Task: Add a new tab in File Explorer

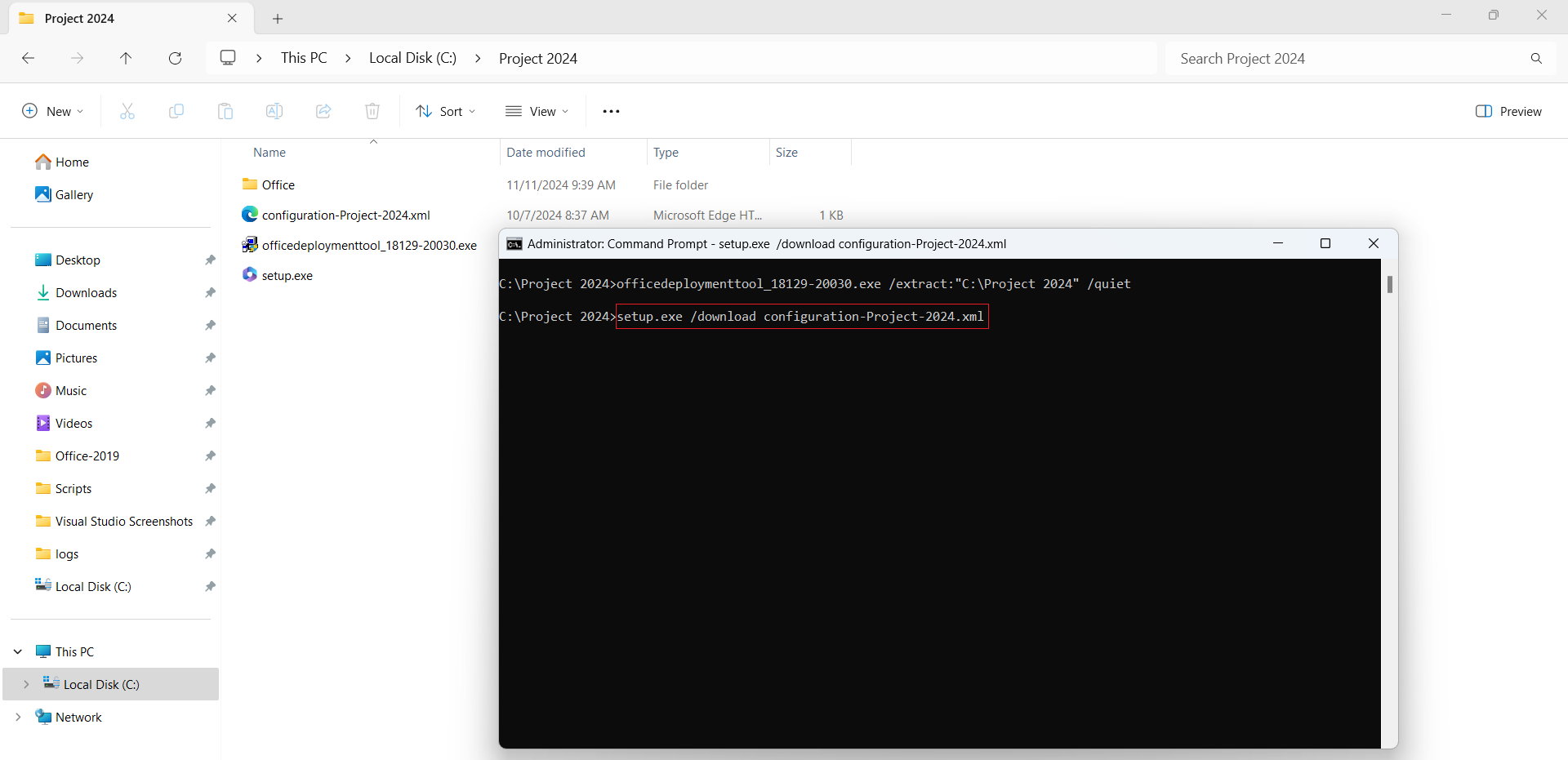Action: [x=278, y=18]
